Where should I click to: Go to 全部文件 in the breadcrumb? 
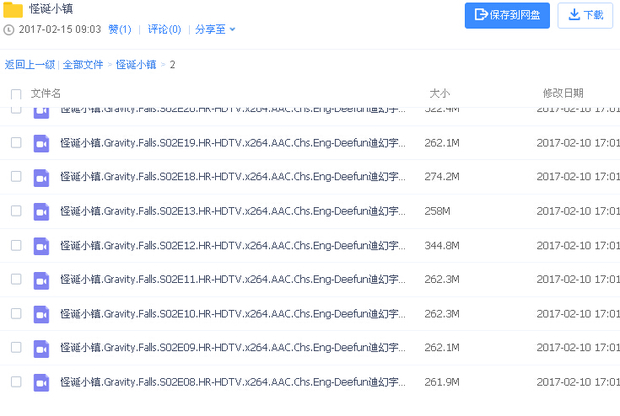click(x=83, y=64)
